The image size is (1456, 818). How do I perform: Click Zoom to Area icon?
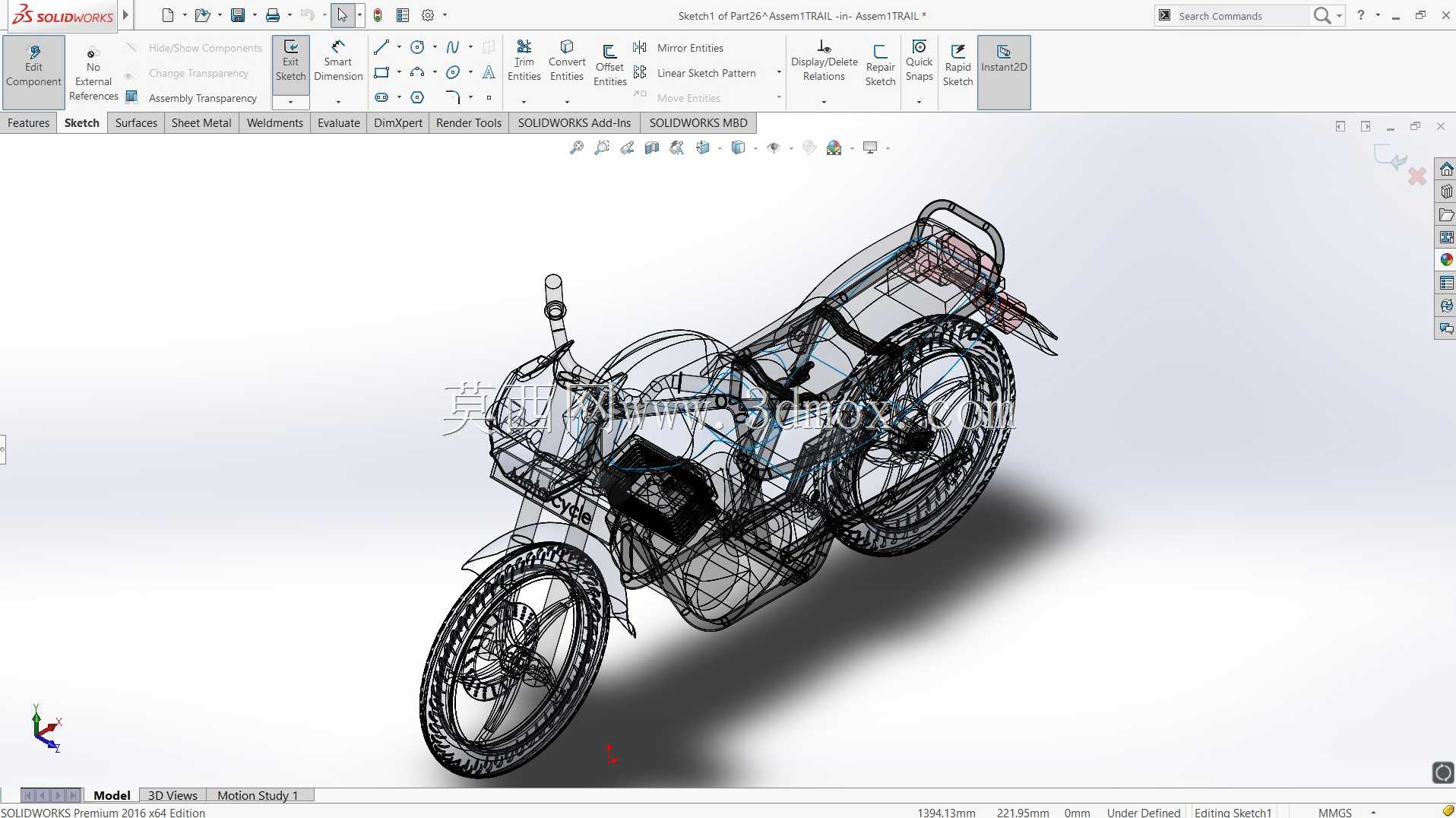click(x=602, y=147)
